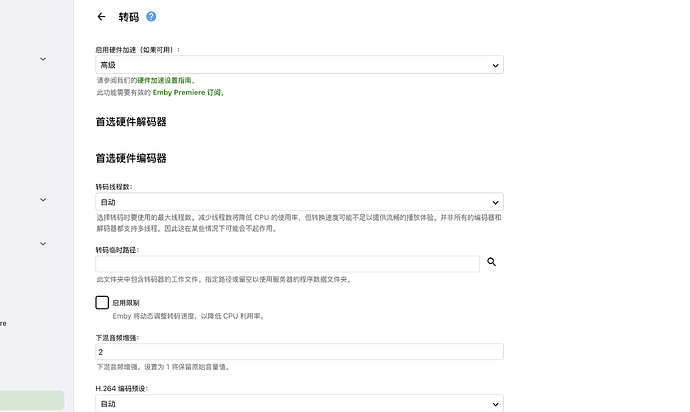Viewport: 690px width, 412px height.
Task: Click the 下混音频增强 label
Action: [x=117, y=338]
